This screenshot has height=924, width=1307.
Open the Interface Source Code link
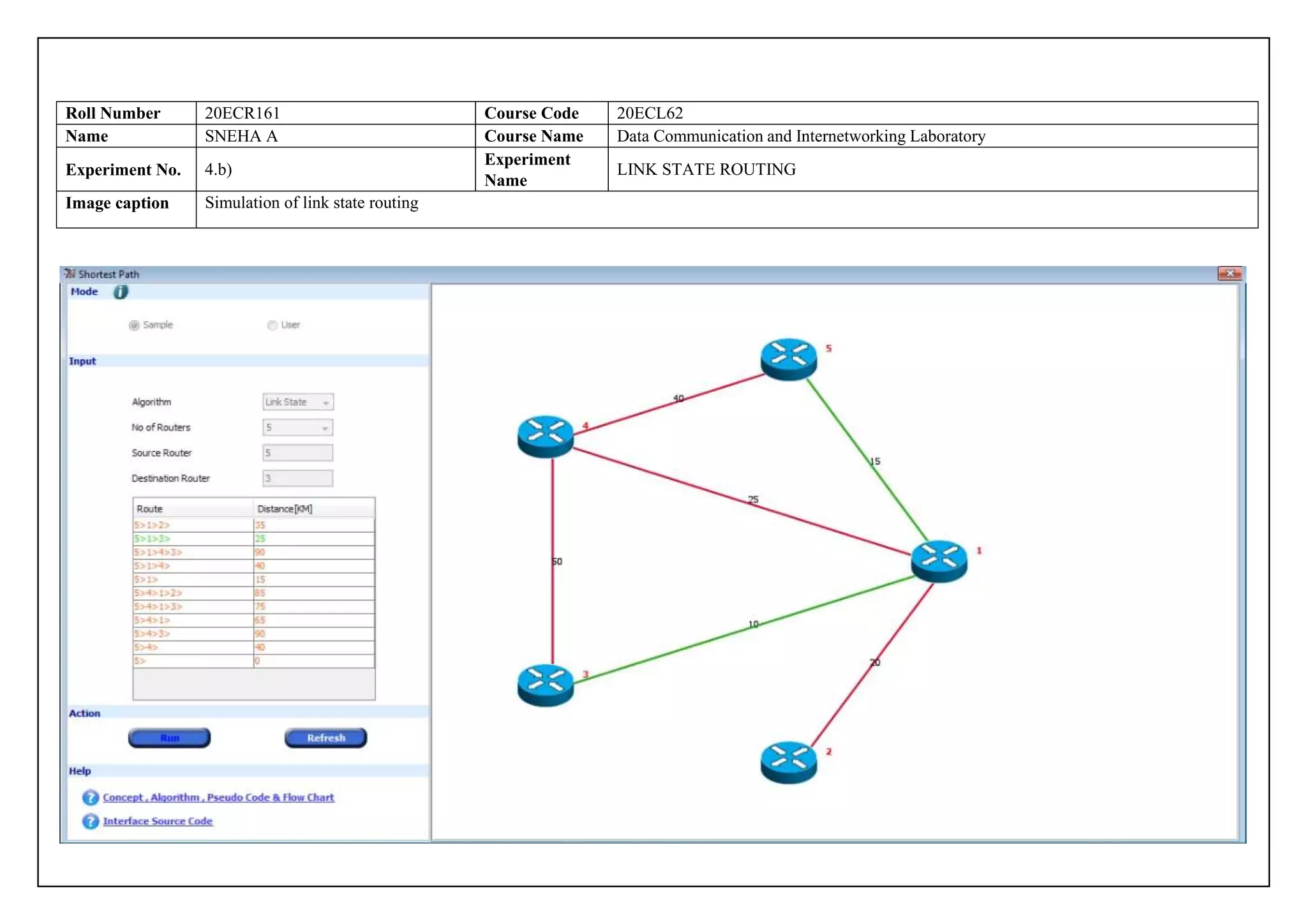click(x=158, y=821)
